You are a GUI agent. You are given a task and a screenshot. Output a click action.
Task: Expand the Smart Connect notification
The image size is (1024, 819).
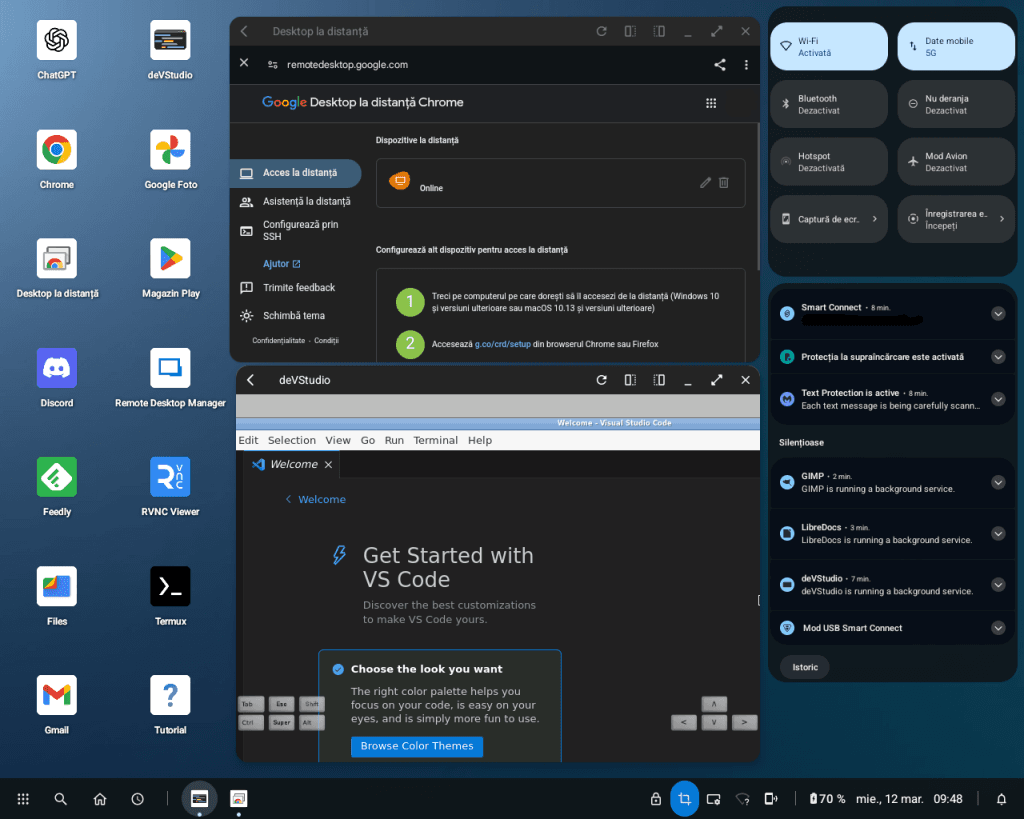998,313
